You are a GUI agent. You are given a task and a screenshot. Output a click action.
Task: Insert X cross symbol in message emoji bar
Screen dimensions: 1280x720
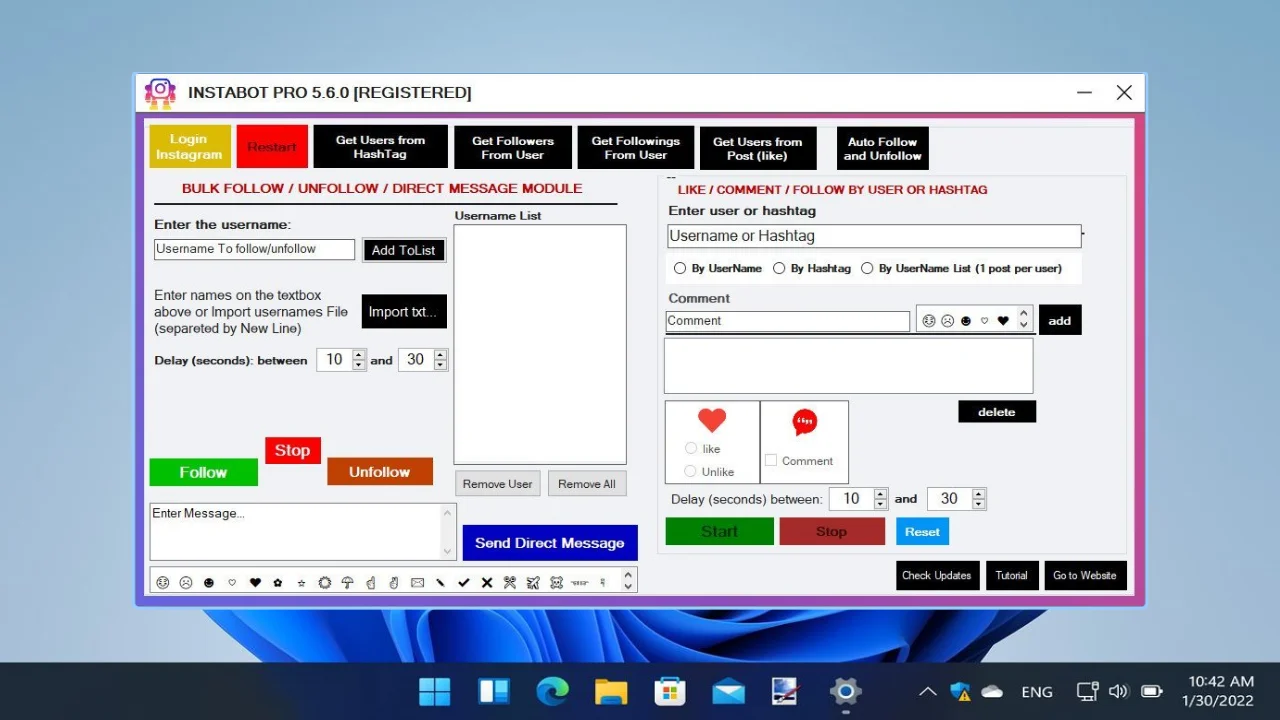coord(487,582)
